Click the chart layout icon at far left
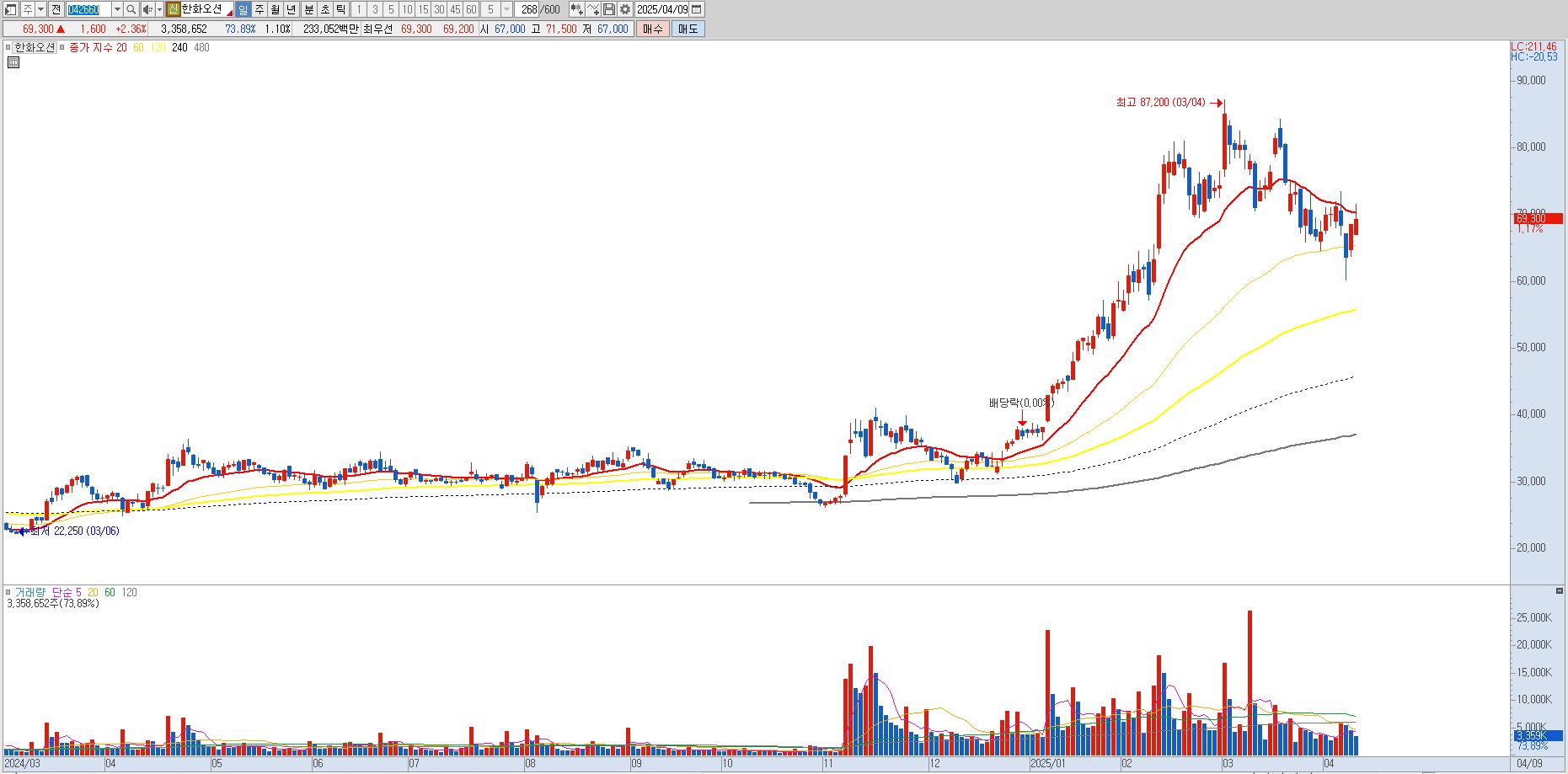This screenshot has height=774, width=1568. click(10, 9)
